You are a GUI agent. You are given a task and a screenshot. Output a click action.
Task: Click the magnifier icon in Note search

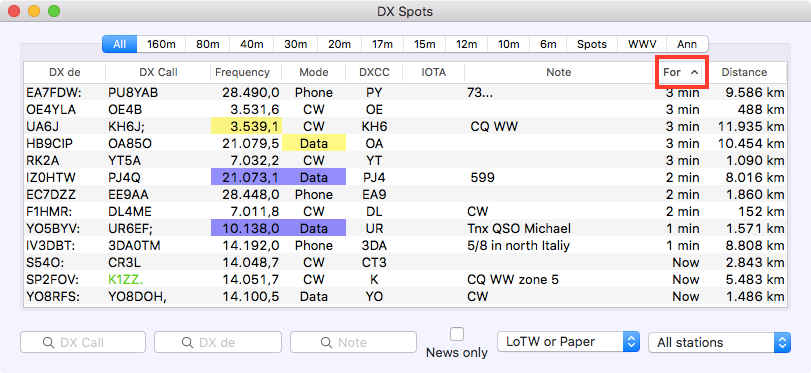pyautogui.click(x=326, y=342)
